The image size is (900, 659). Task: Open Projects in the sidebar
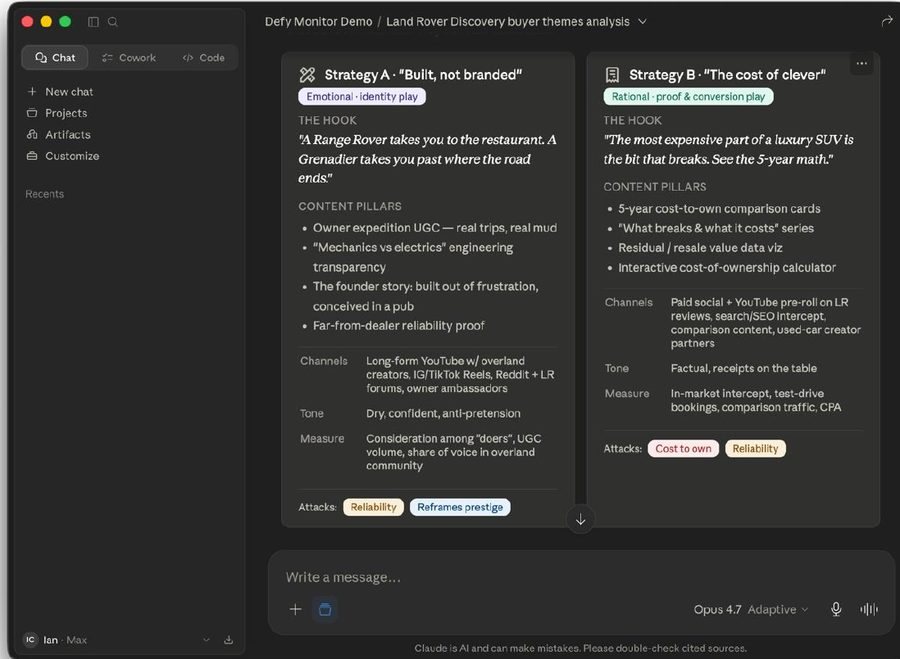(x=66, y=113)
